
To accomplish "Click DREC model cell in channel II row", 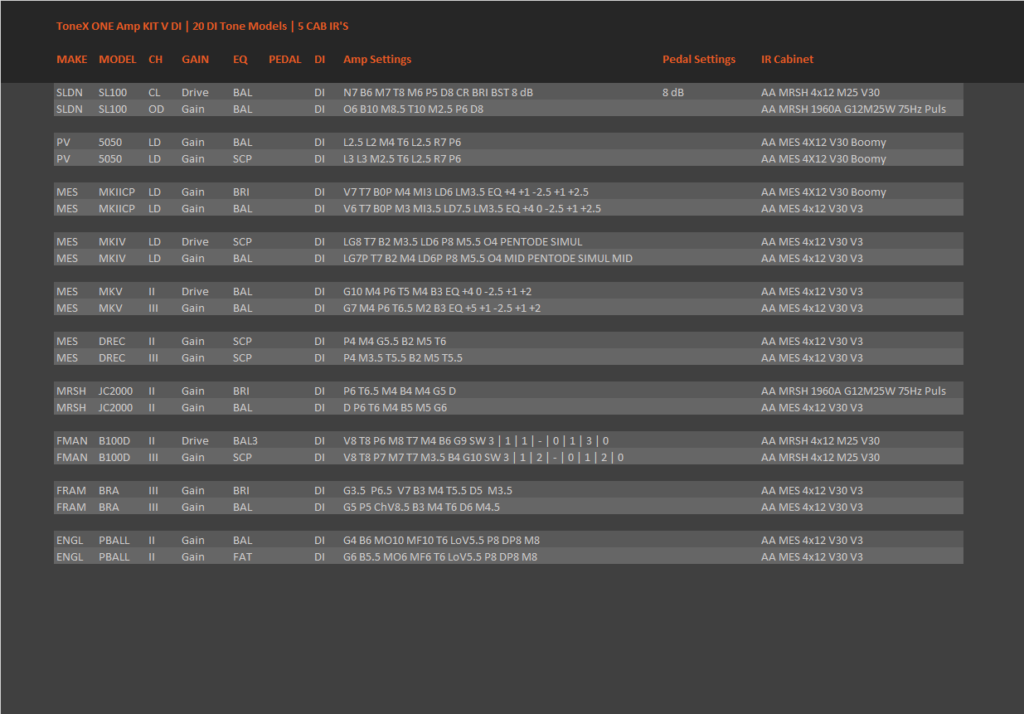I will [x=112, y=342].
